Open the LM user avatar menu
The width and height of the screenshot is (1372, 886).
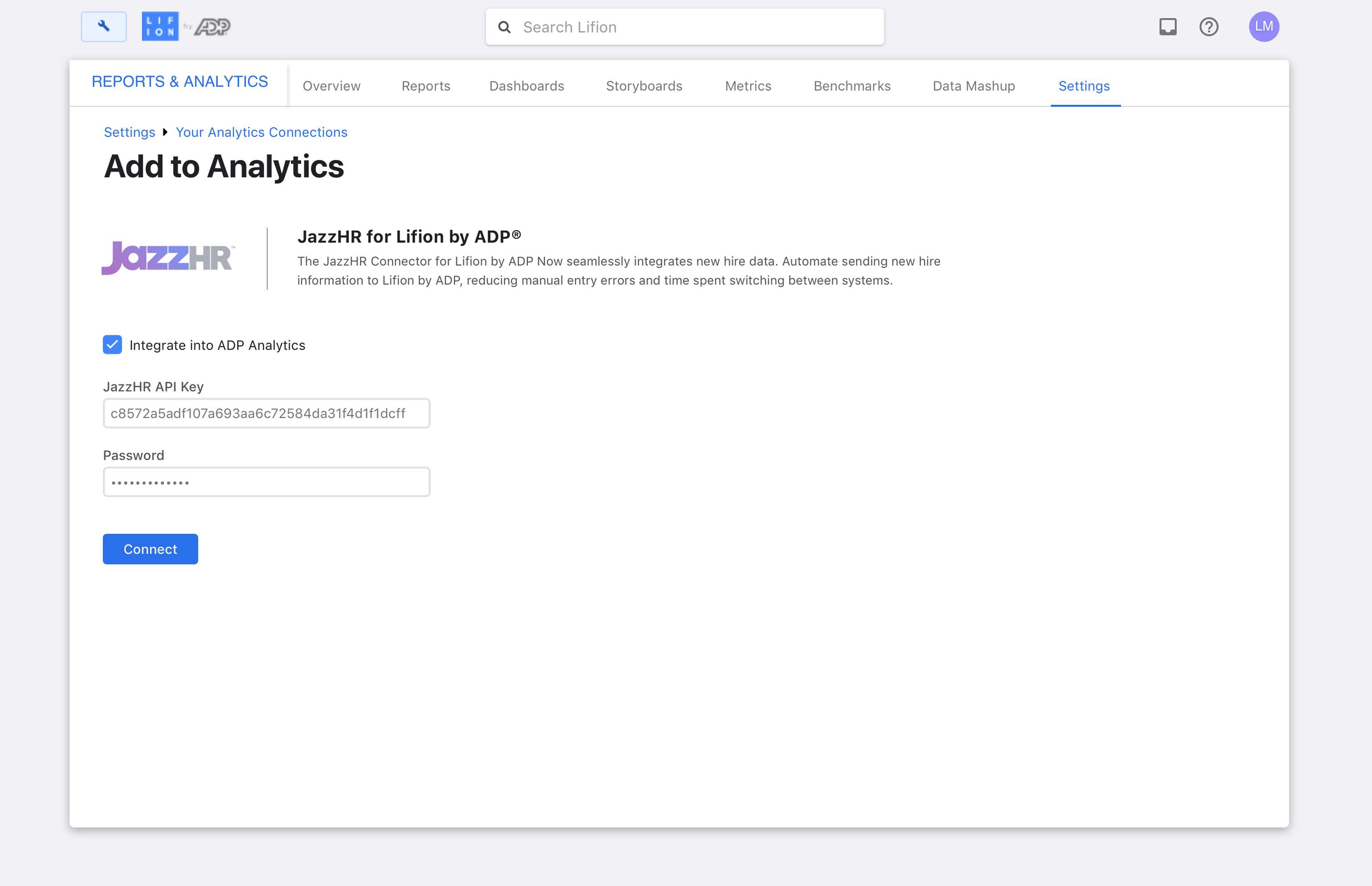click(x=1264, y=26)
